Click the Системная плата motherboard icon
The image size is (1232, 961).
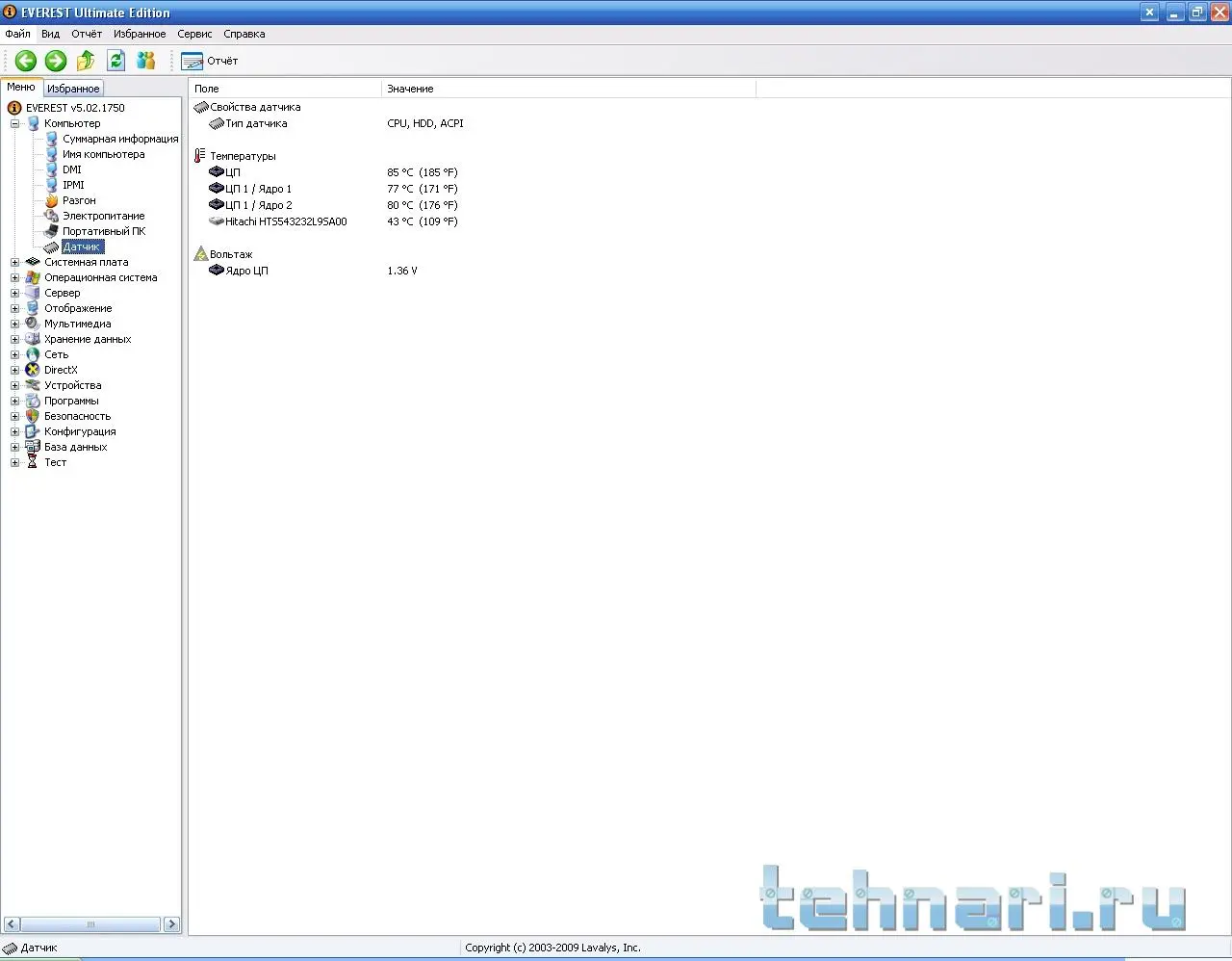(x=33, y=262)
